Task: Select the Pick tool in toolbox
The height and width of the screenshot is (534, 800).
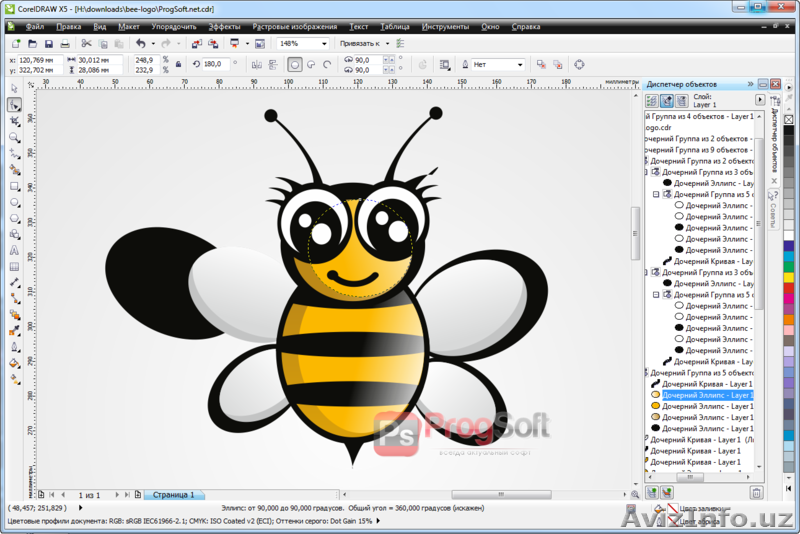Action: [x=14, y=88]
